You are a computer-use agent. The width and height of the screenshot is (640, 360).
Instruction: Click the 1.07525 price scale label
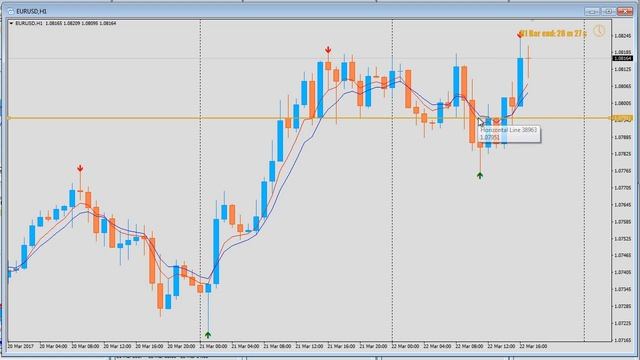coord(622,239)
